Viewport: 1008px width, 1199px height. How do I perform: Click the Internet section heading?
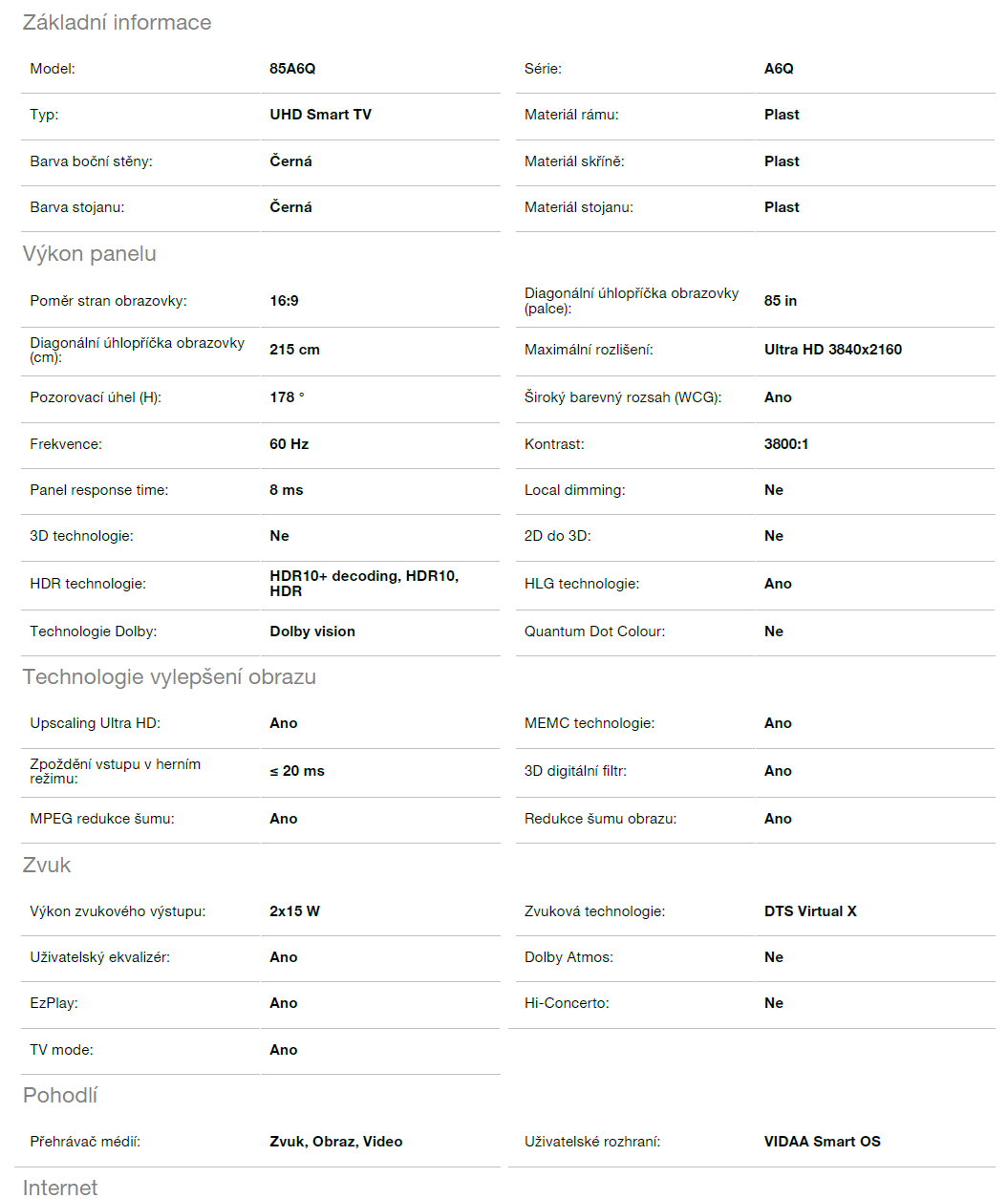60,1188
